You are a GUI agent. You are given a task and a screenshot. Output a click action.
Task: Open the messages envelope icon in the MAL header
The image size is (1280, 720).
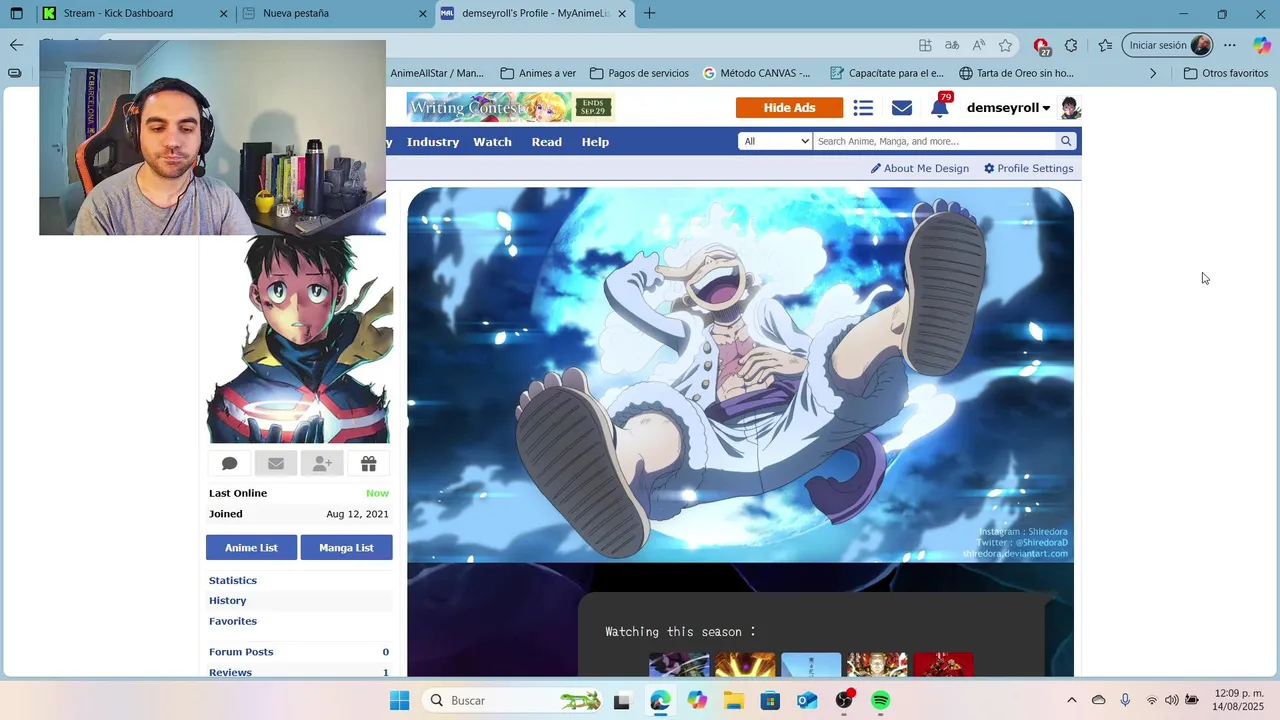[x=902, y=108]
